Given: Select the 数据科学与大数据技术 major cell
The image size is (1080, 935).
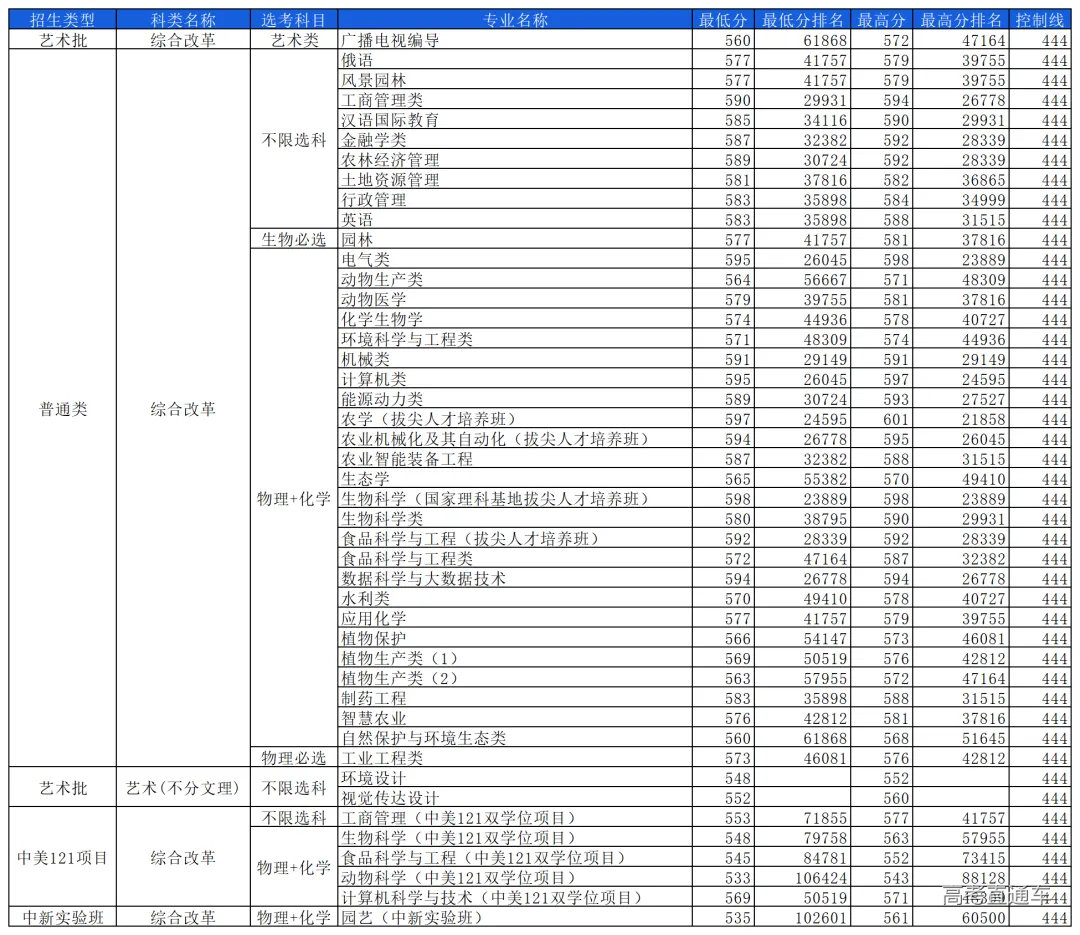Looking at the screenshot, I should coord(423,579).
